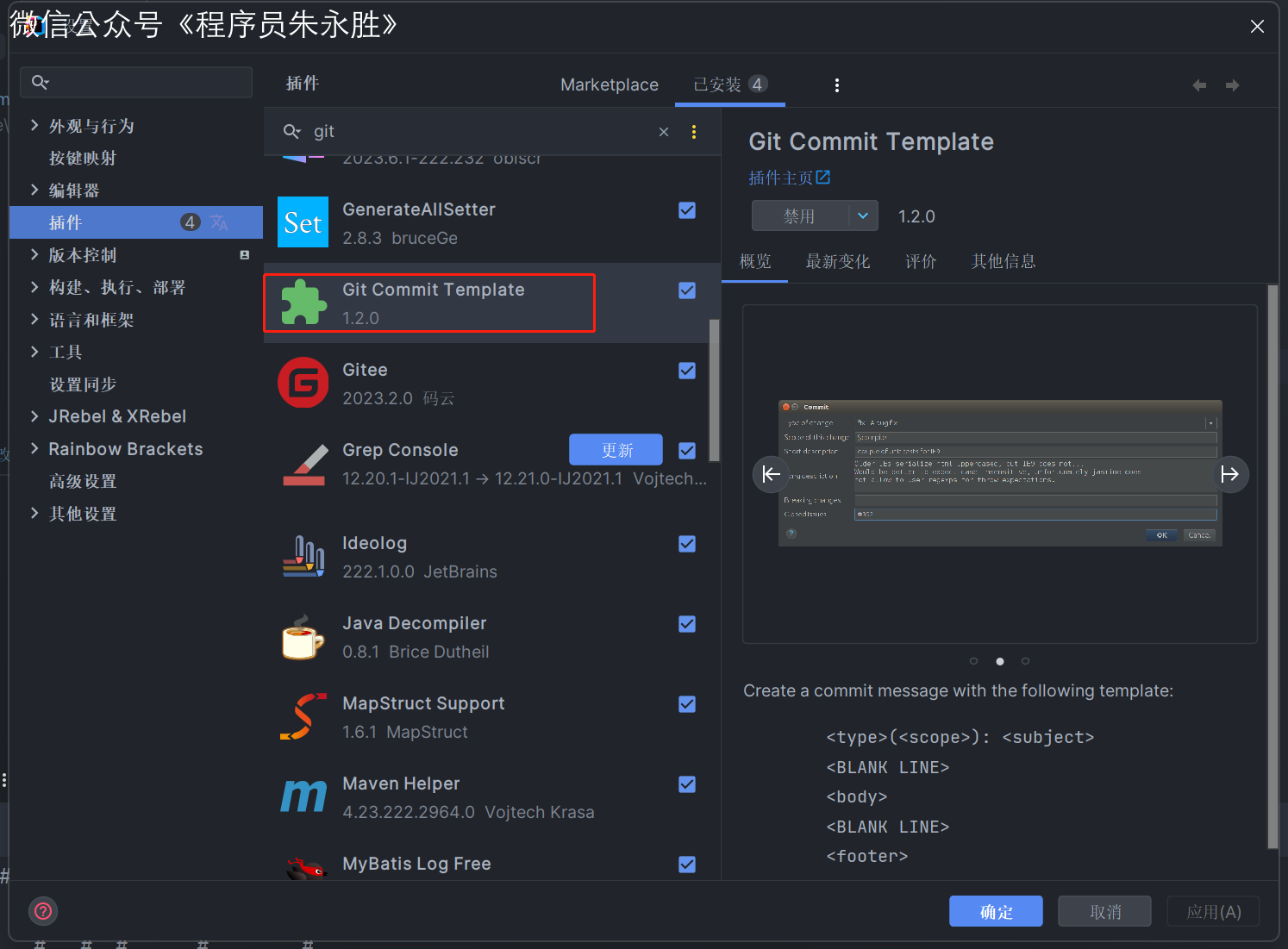Image resolution: width=1288 pixels, height=949 pixels.
Task: Click the Maven Helper 'm' icon
Action: click(303, 796)
